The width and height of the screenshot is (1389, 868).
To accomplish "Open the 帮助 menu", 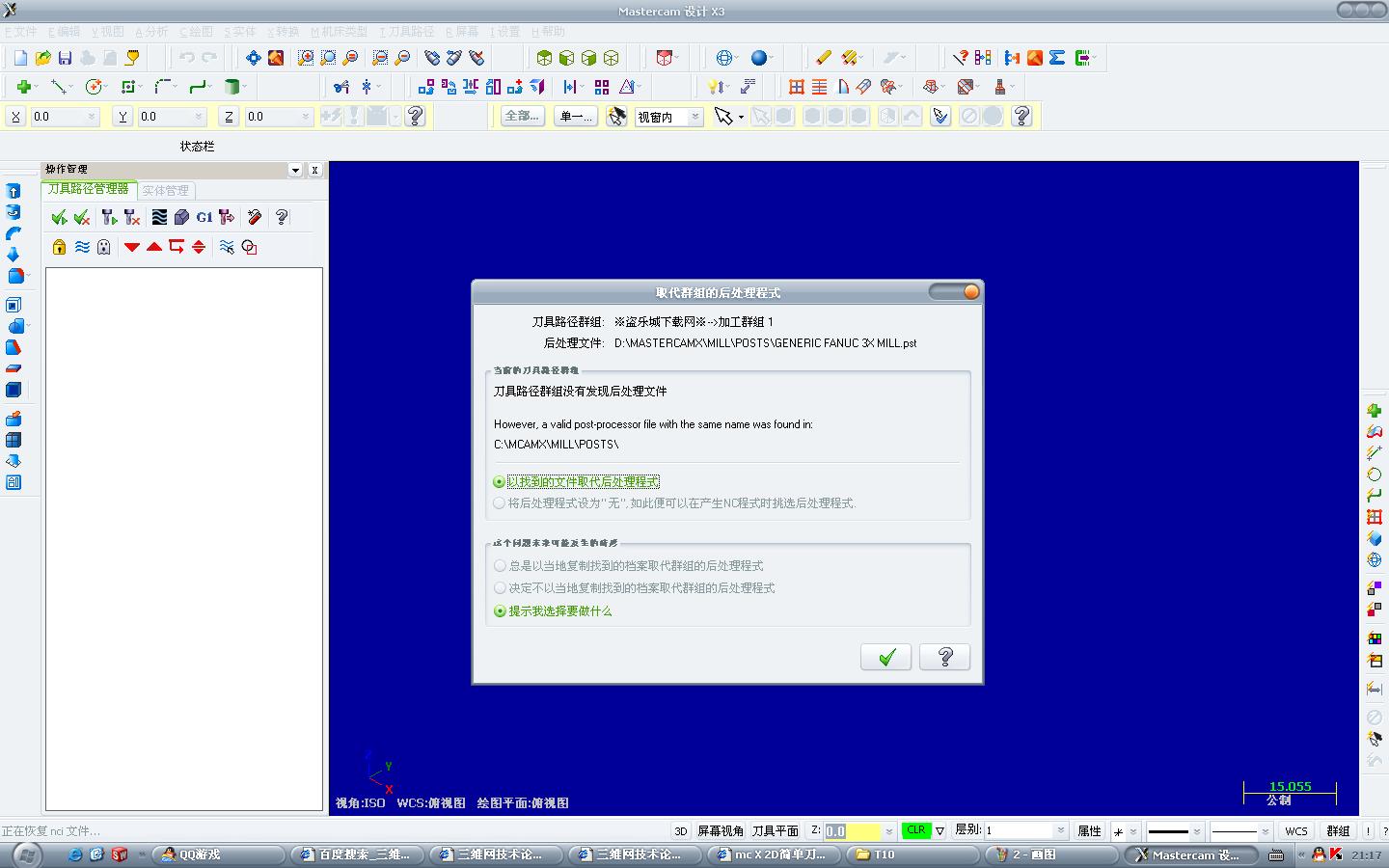I will click(549, 32).
